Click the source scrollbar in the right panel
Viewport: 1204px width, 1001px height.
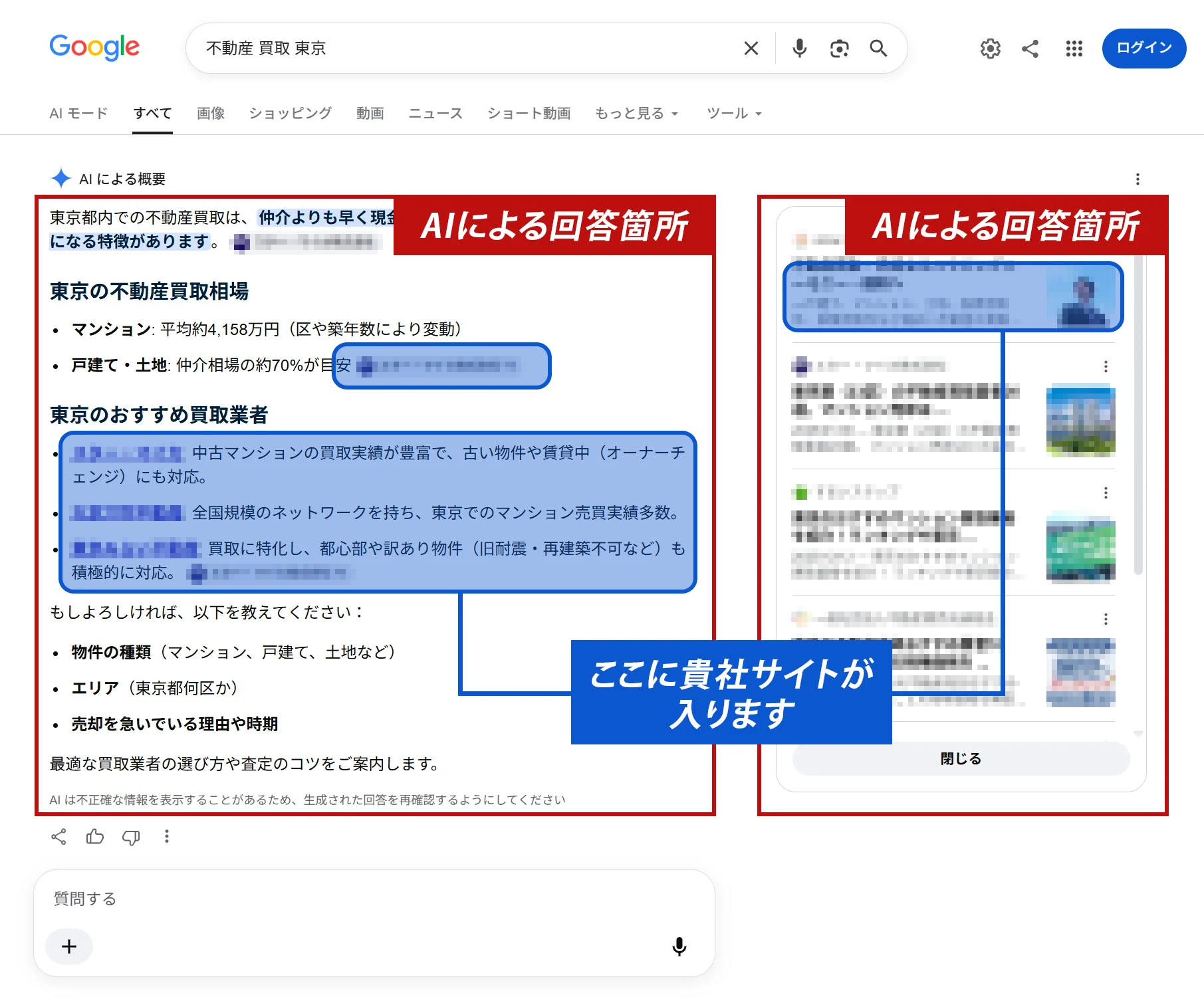pyautogui.click(x=1138, y=415)
